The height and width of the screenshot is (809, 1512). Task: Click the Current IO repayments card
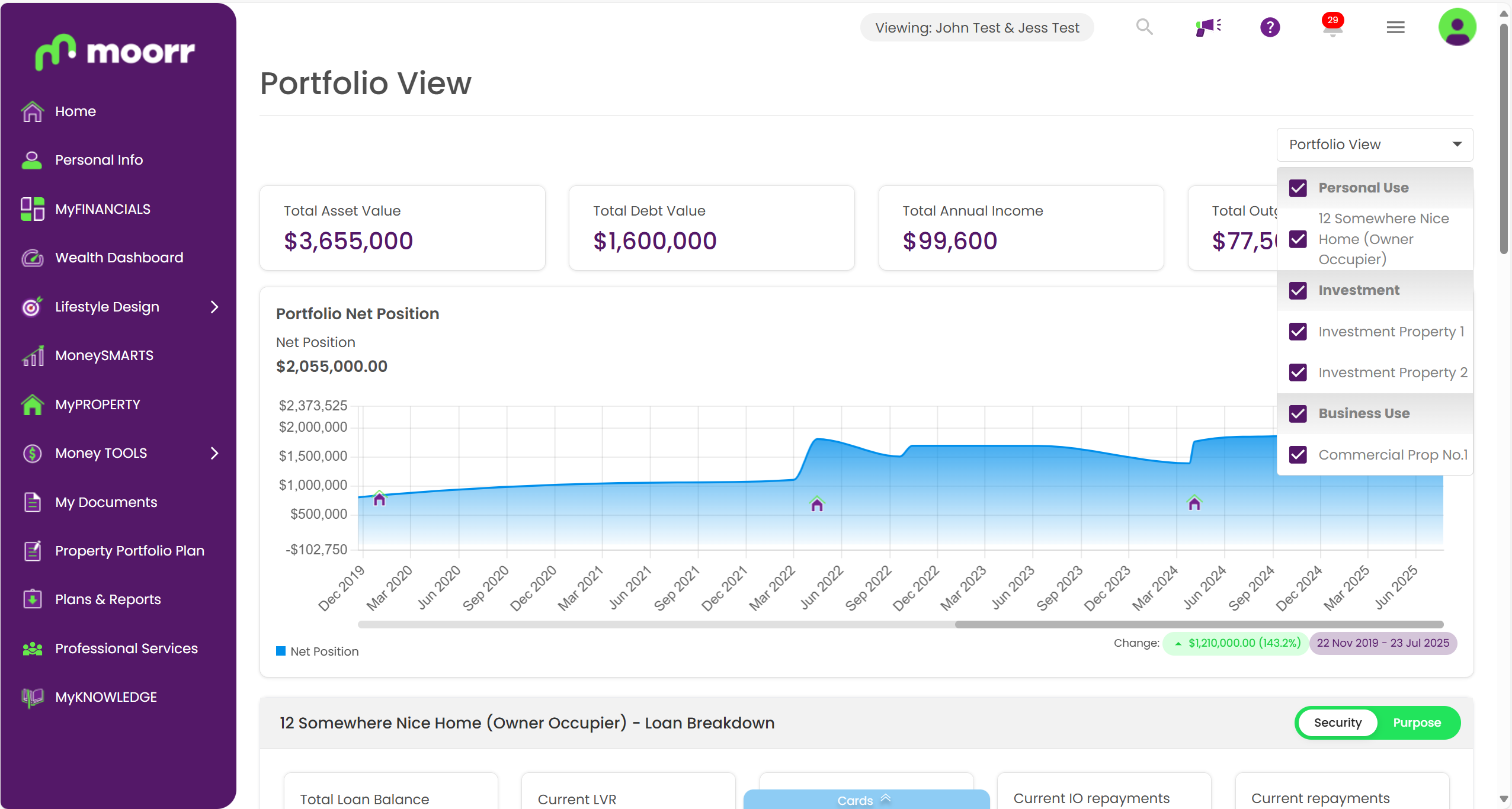pyautogui.click(x=1104, y=791)
